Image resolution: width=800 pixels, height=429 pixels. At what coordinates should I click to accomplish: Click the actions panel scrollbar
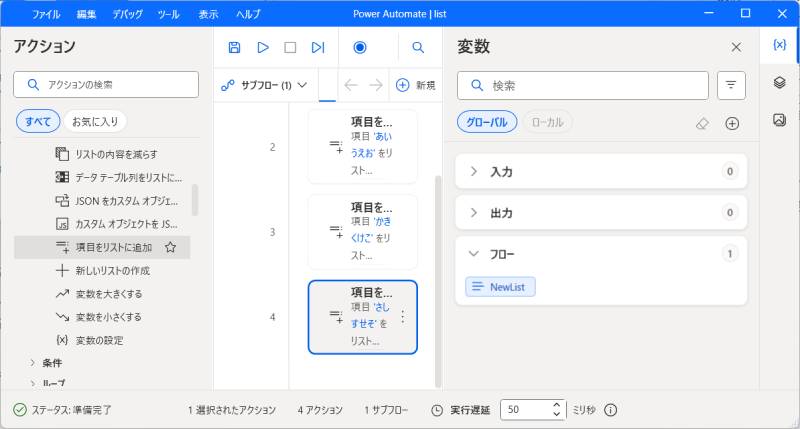point(194,200)
